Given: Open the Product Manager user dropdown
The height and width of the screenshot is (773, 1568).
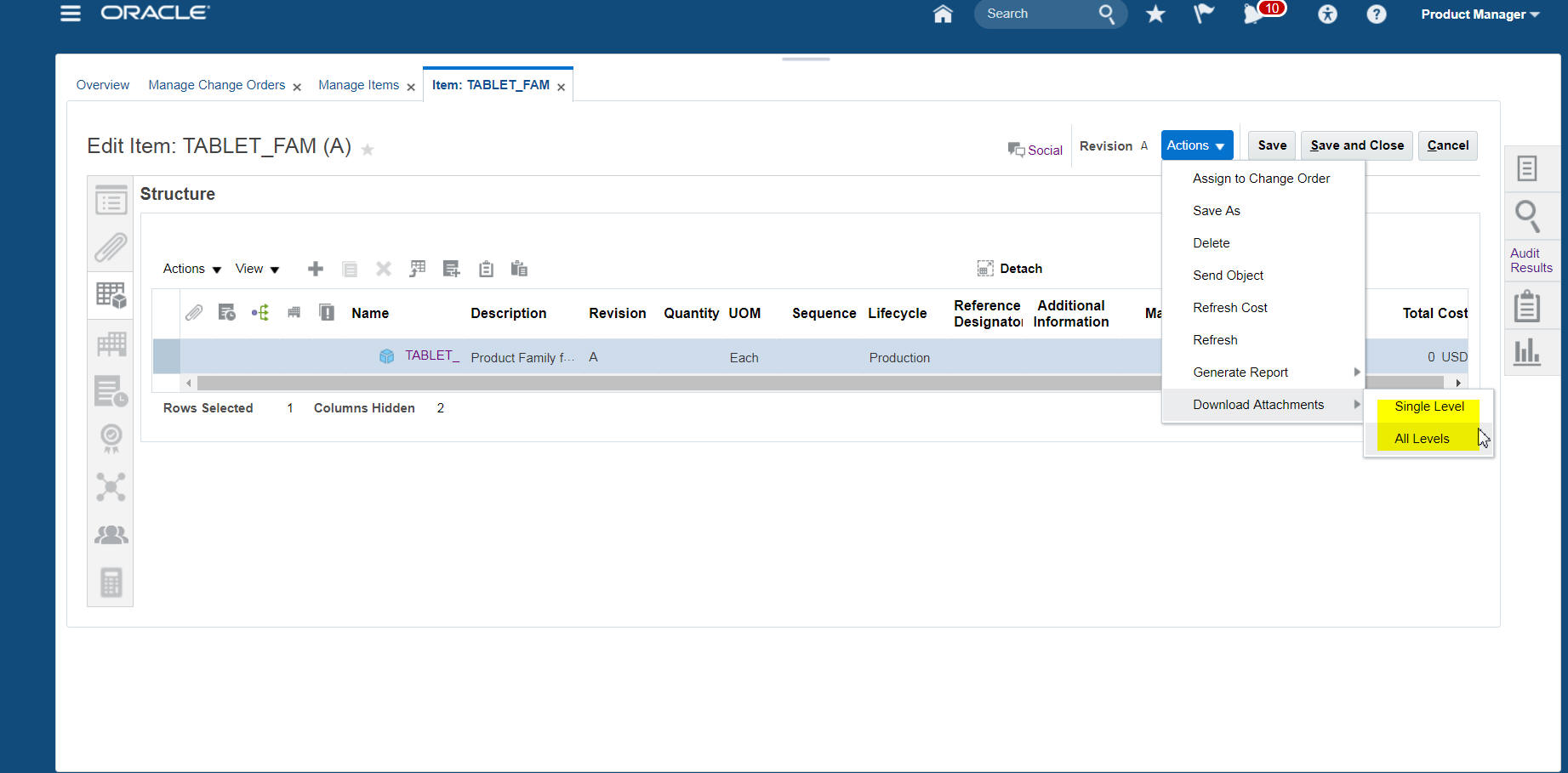Looking at the screenshot, I should [x=1480, y=14].
